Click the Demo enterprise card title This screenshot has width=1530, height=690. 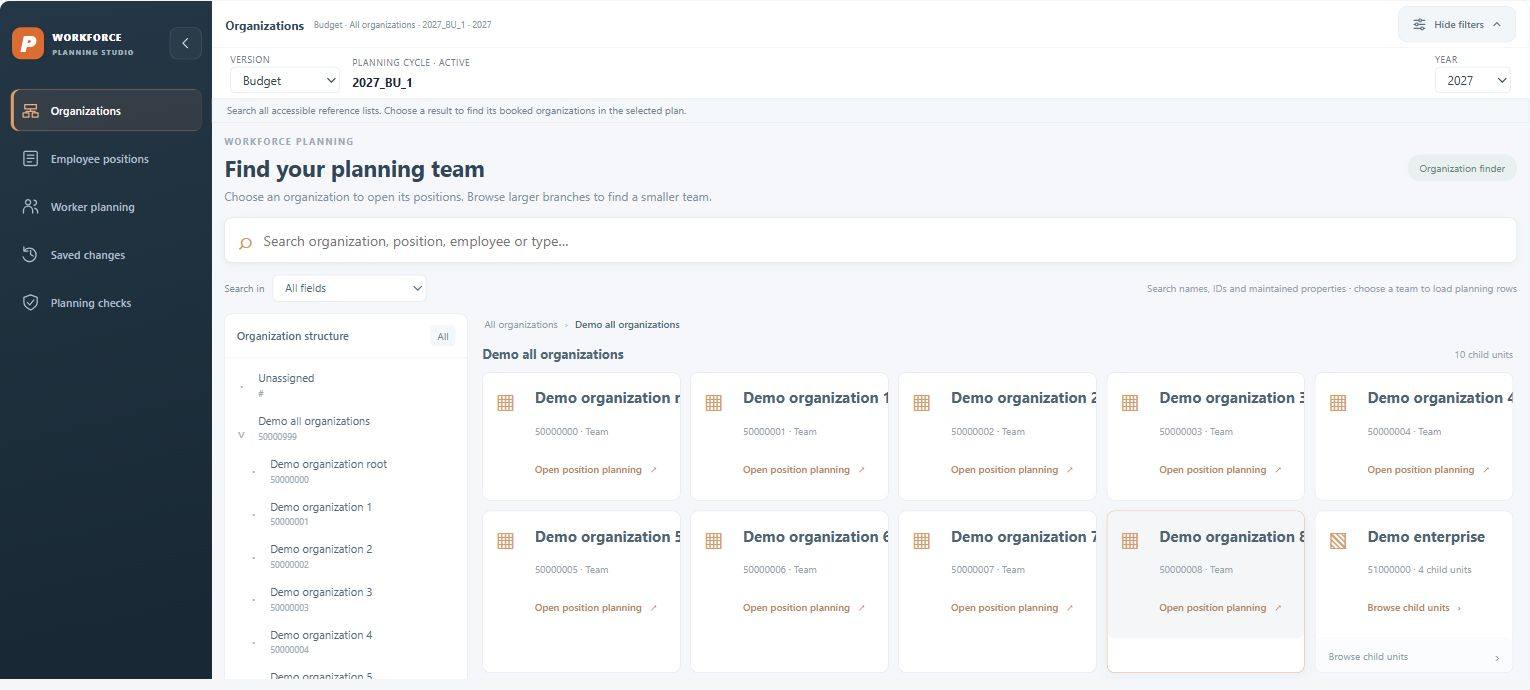(1426, 537)
